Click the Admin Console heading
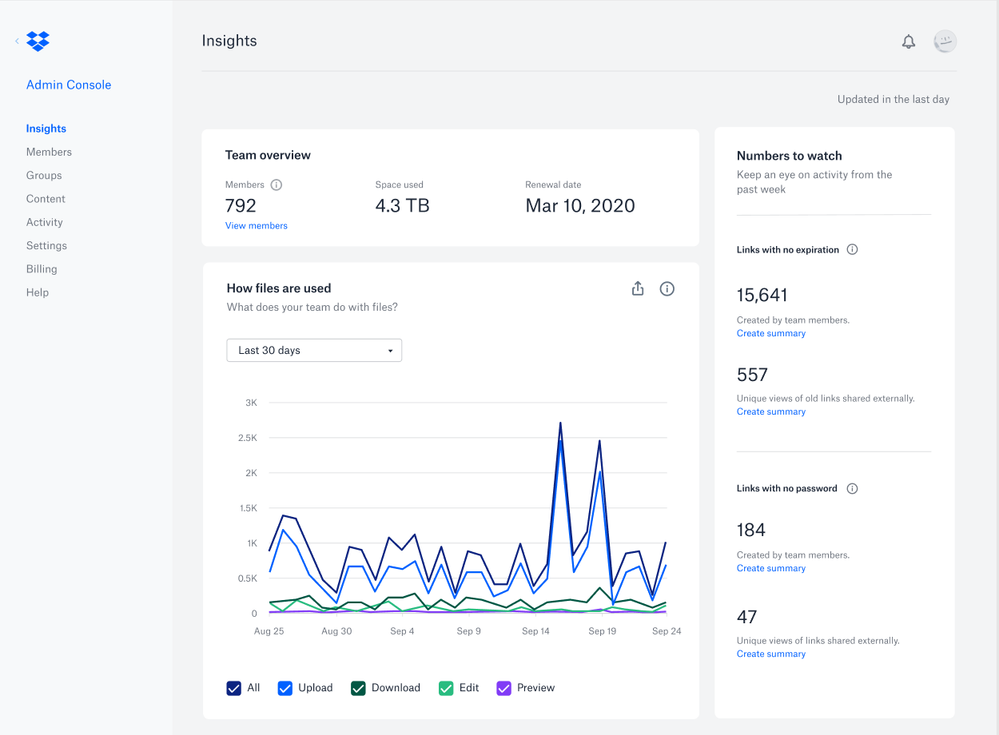This screenshot has height=735, width=999. pyautogui.click(x=69, y=85)
